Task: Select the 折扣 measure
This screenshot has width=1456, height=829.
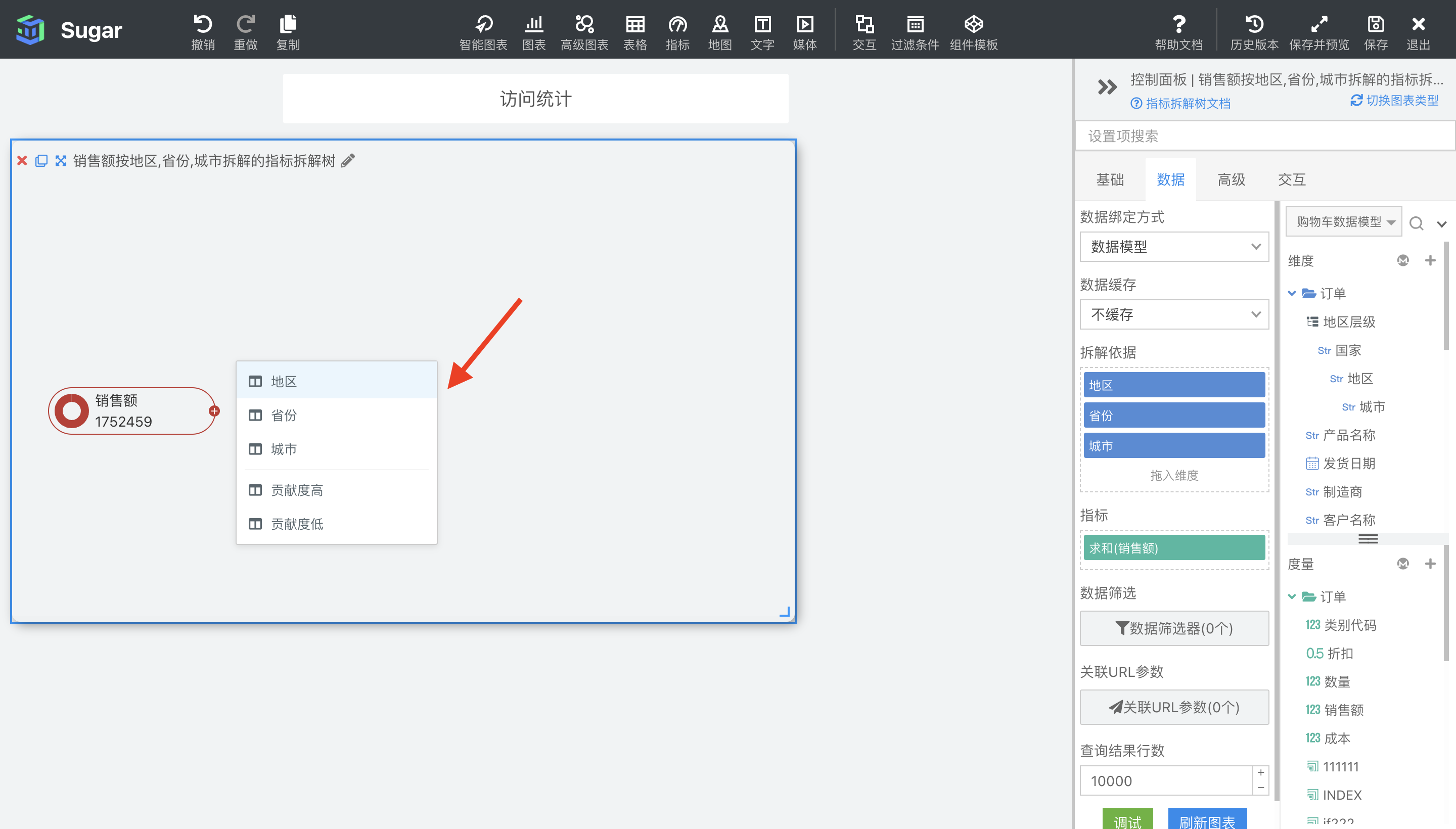Action: 1329,653
